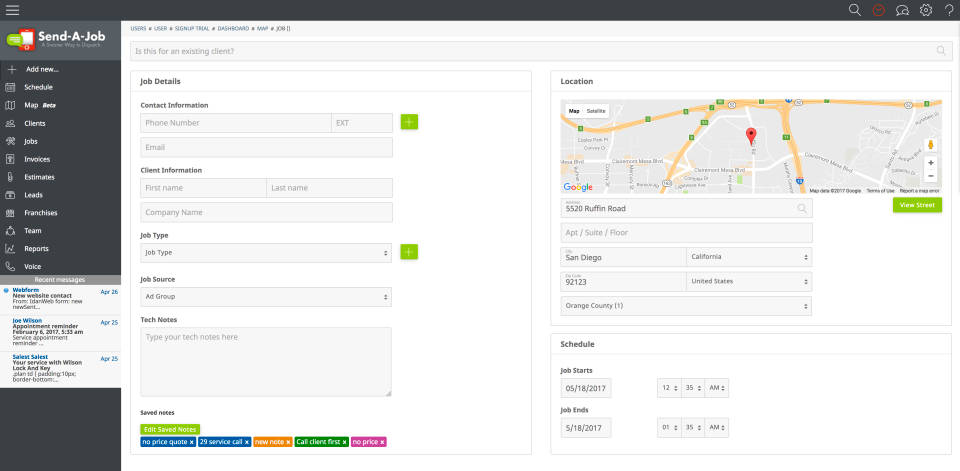960x471 pixels.
Task: Select the orange 'new note' tag
Action: coord(268,442)
